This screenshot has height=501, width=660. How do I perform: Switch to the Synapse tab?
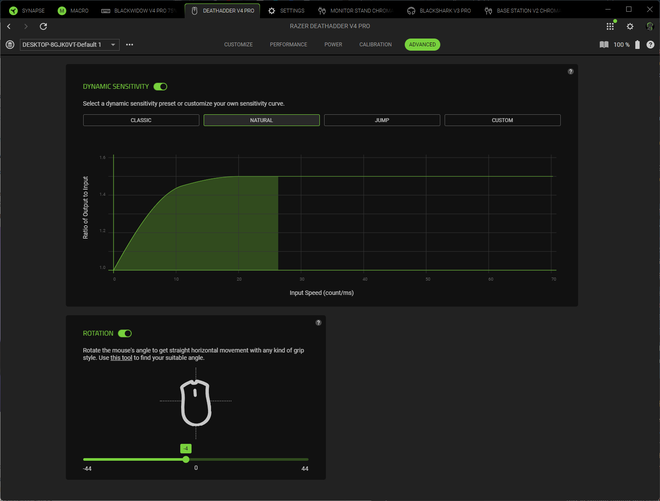[x=27, y=11]
